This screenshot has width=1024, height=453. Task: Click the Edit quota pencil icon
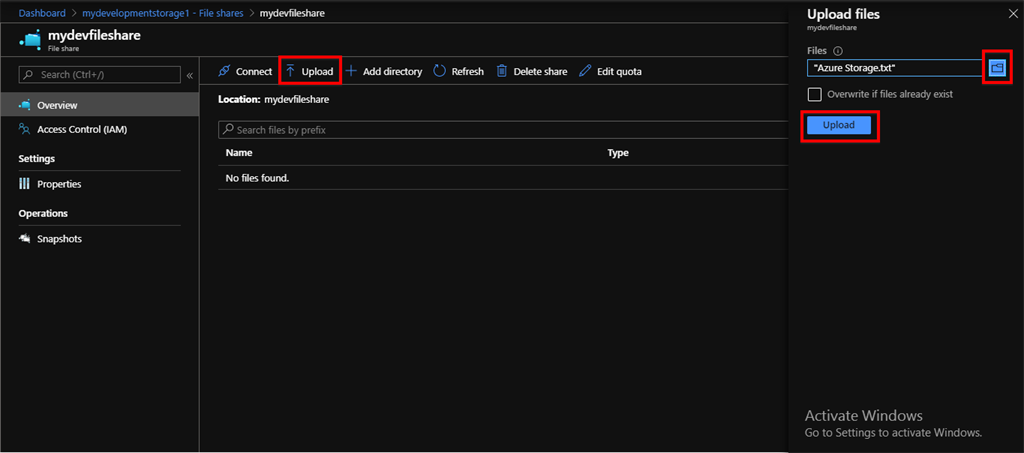(x=585, y=71)
